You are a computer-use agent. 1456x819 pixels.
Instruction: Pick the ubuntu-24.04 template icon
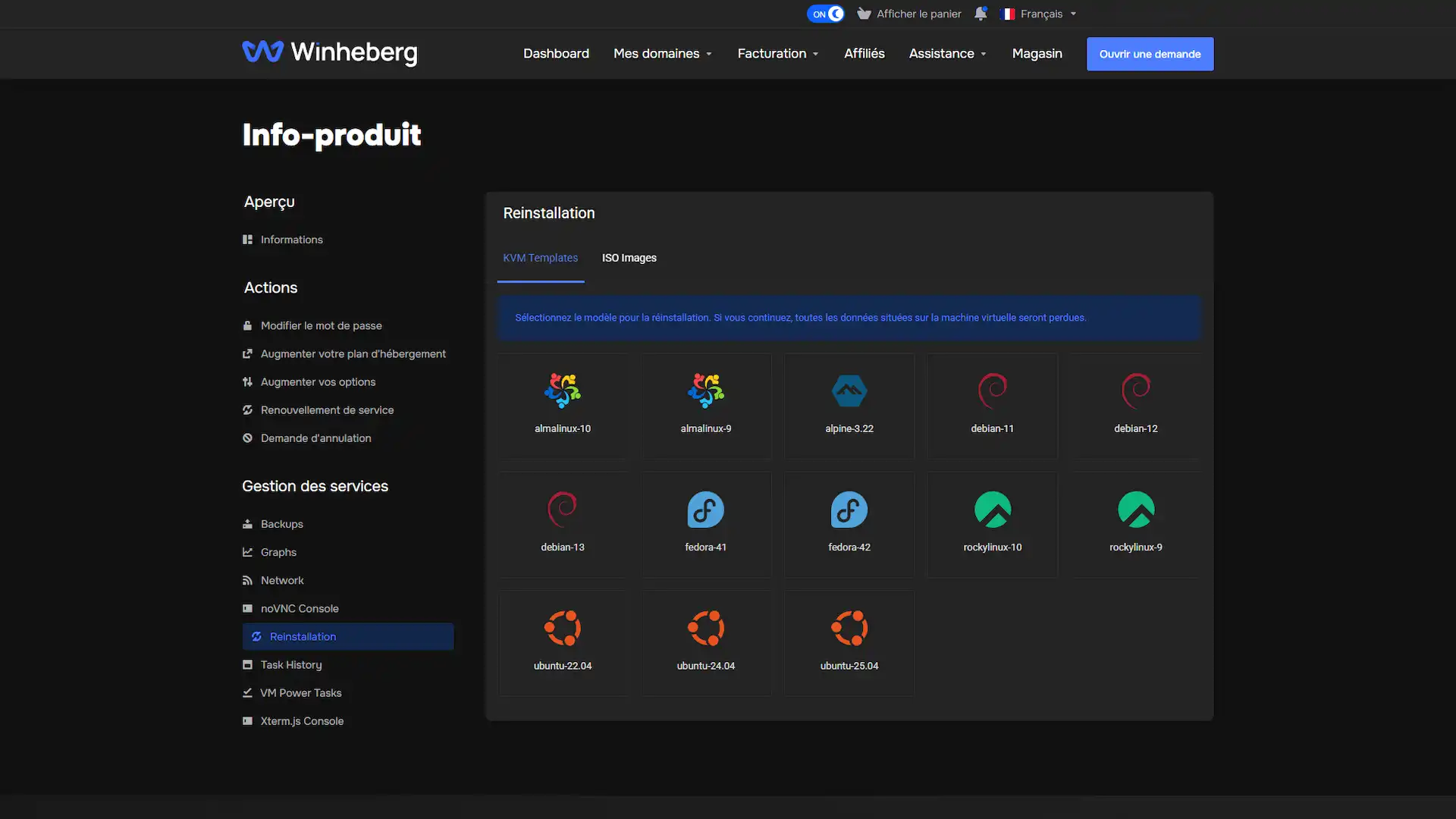pos(706,629)
